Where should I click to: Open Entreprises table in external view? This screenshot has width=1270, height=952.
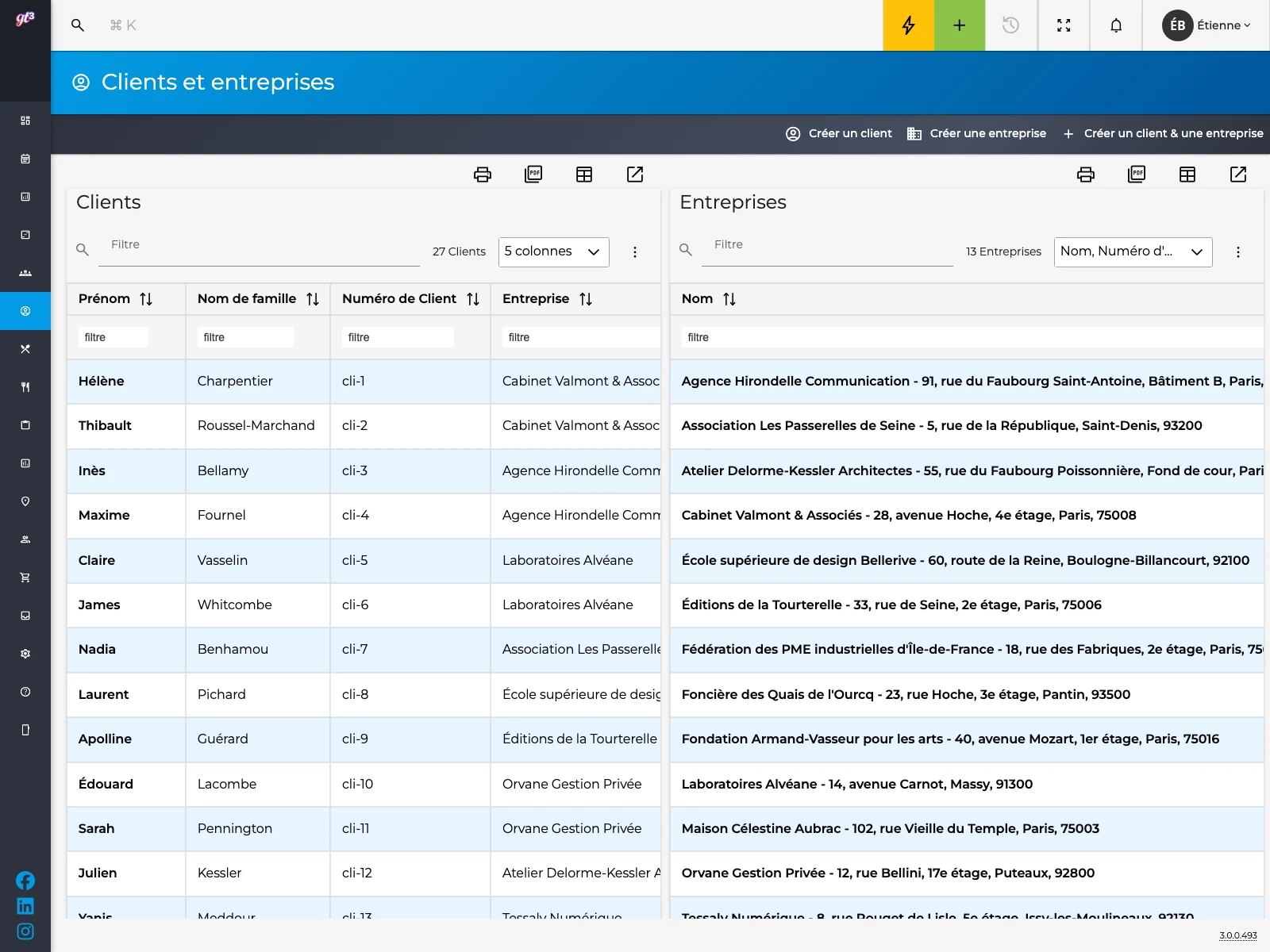click(x=1238, y=175)
